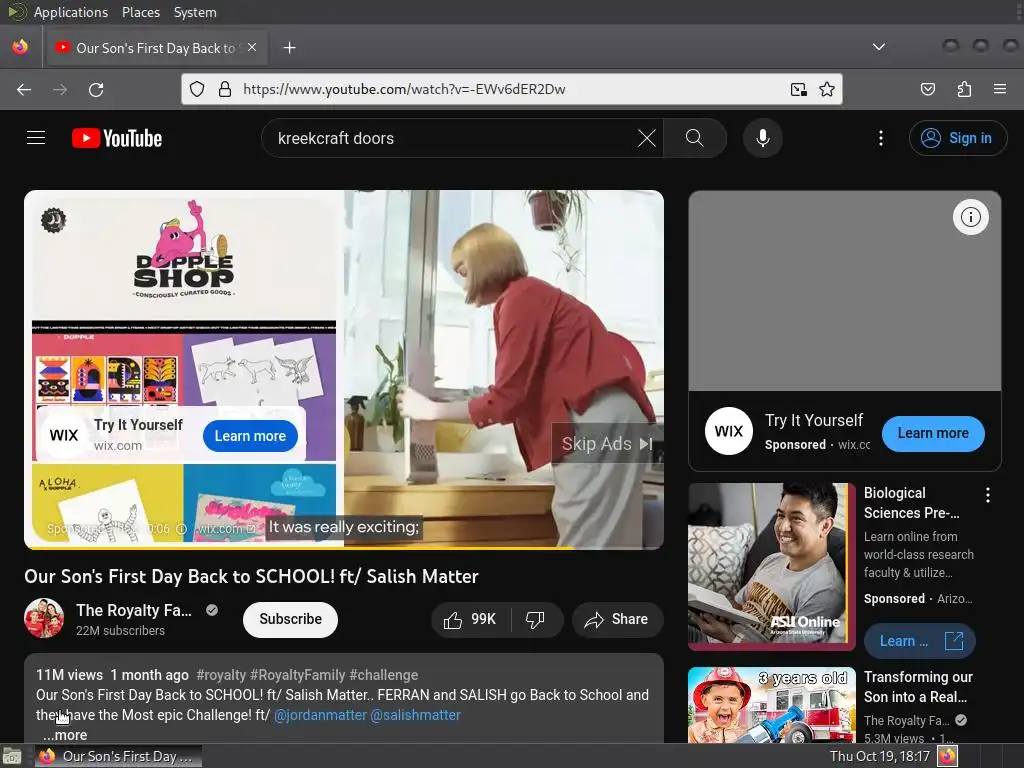This screenshot has height=768, width=1024.
Task: Subscribe to The Royalty Family channel
Action: [291, 619]
